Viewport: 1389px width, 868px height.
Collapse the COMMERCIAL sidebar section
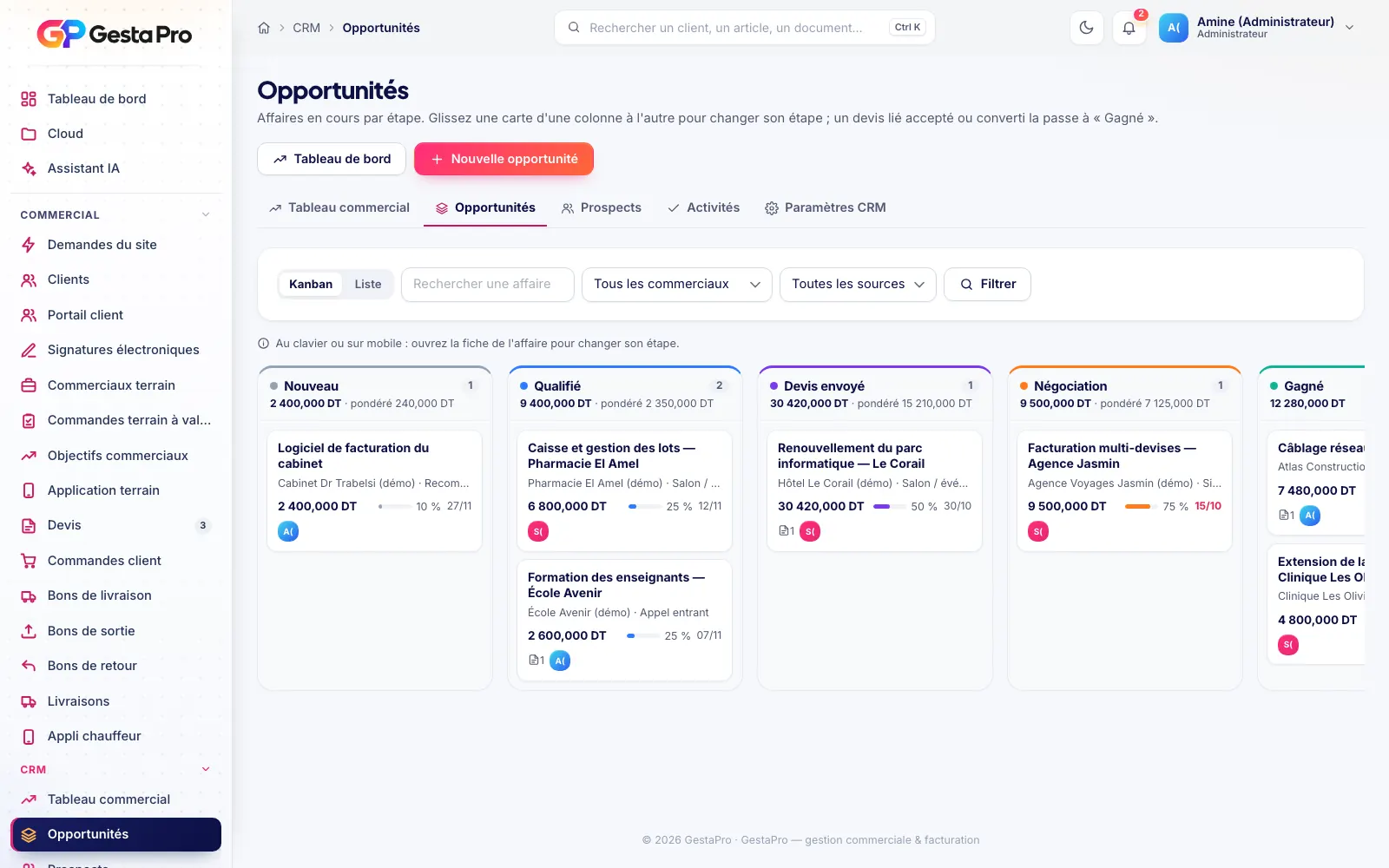tap(206, 214)
